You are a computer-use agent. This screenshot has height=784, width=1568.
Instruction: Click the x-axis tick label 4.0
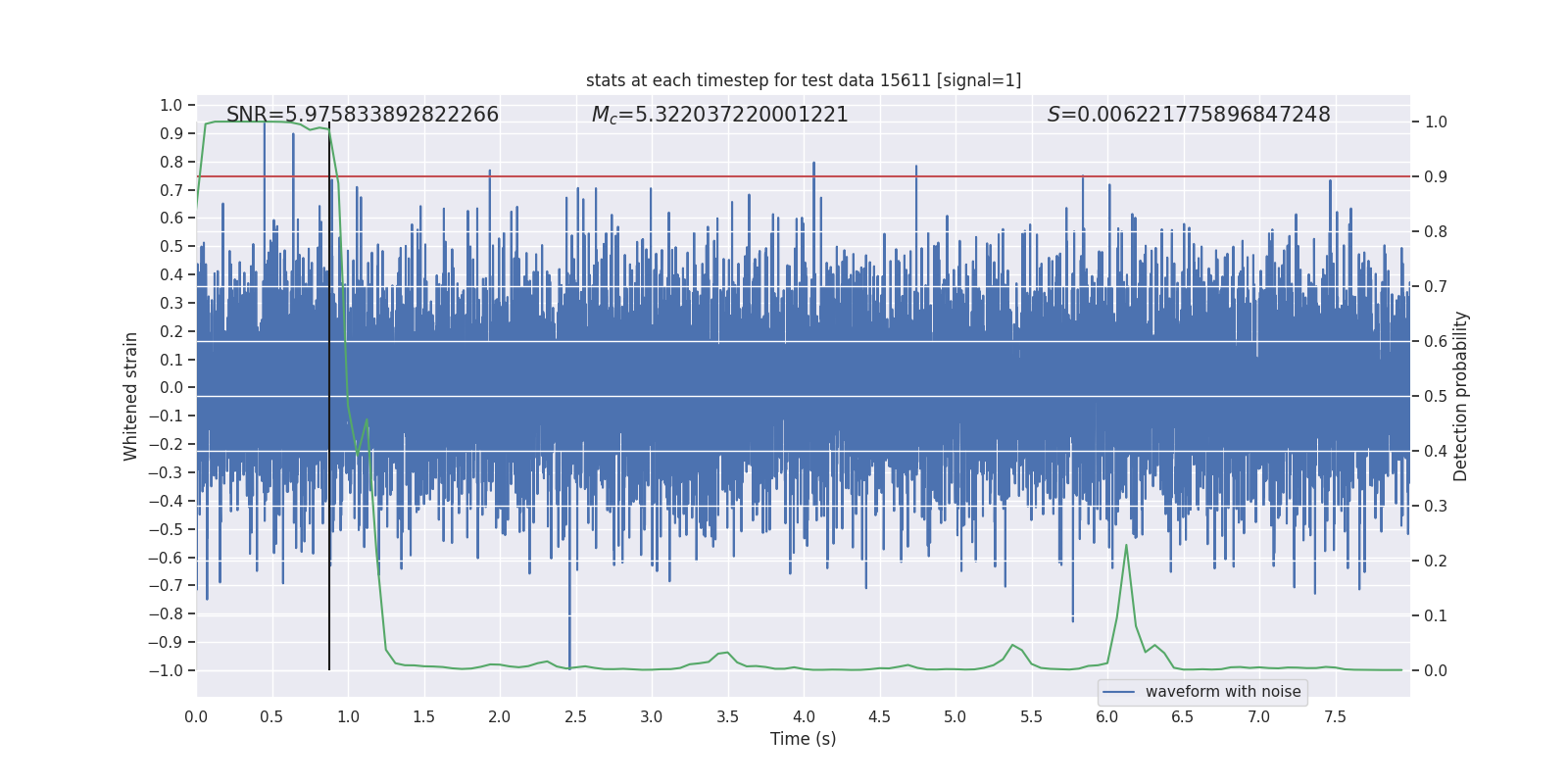pos(804,717)
